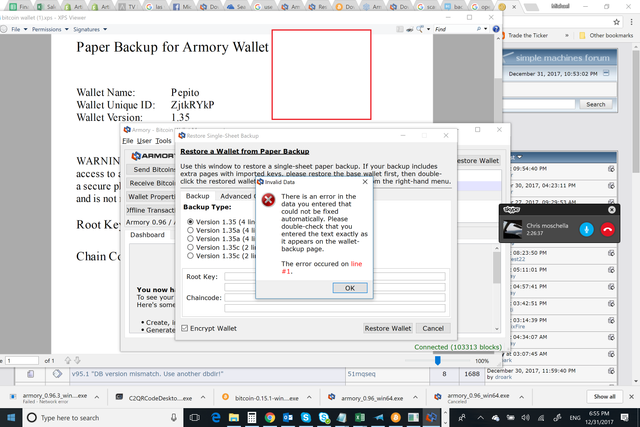
Task: Adjust the XPS Viewer zoom slider handle
Action: click(x=438, y=360)
